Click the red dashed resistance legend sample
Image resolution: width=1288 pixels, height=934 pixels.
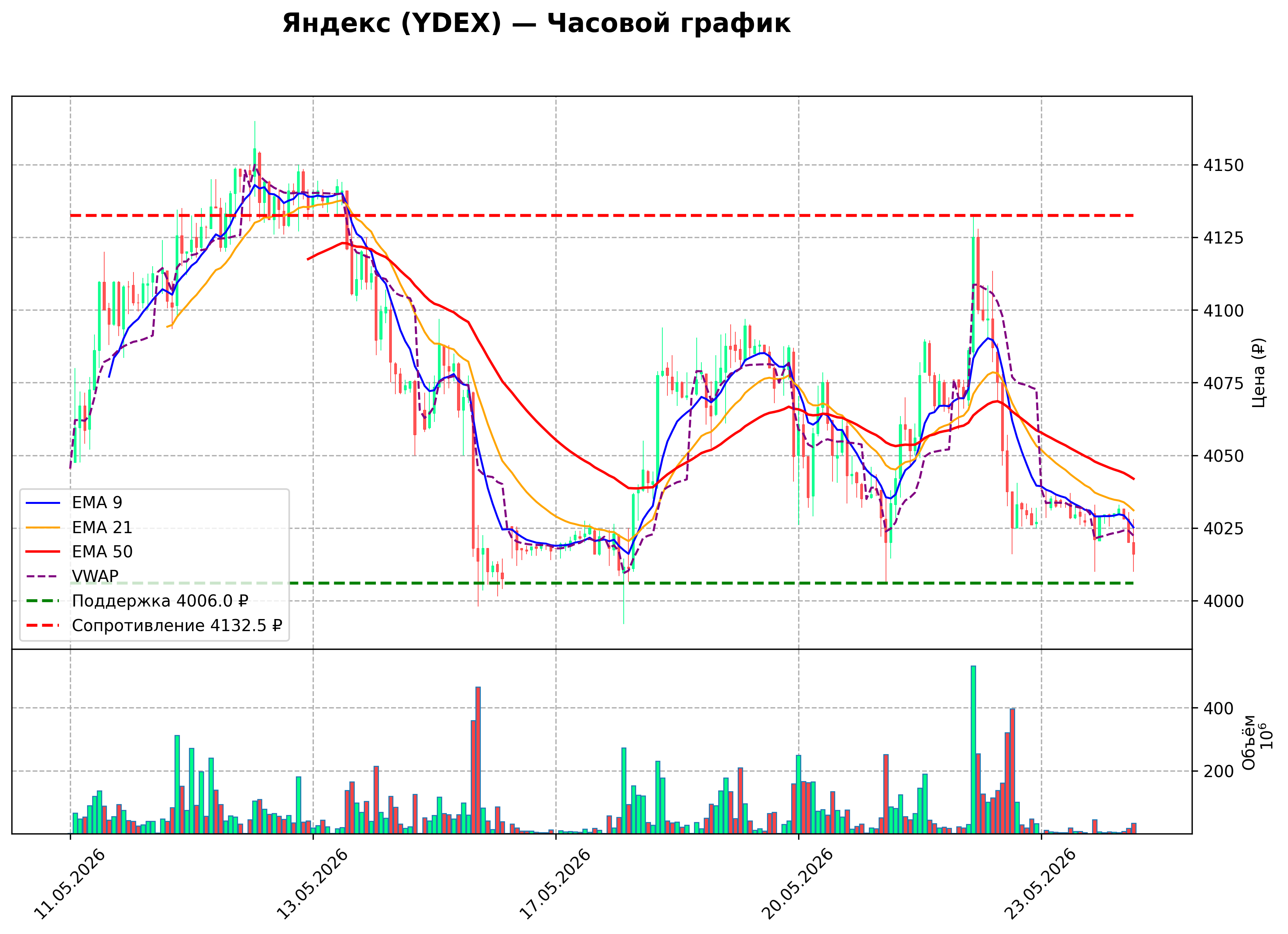43,626
